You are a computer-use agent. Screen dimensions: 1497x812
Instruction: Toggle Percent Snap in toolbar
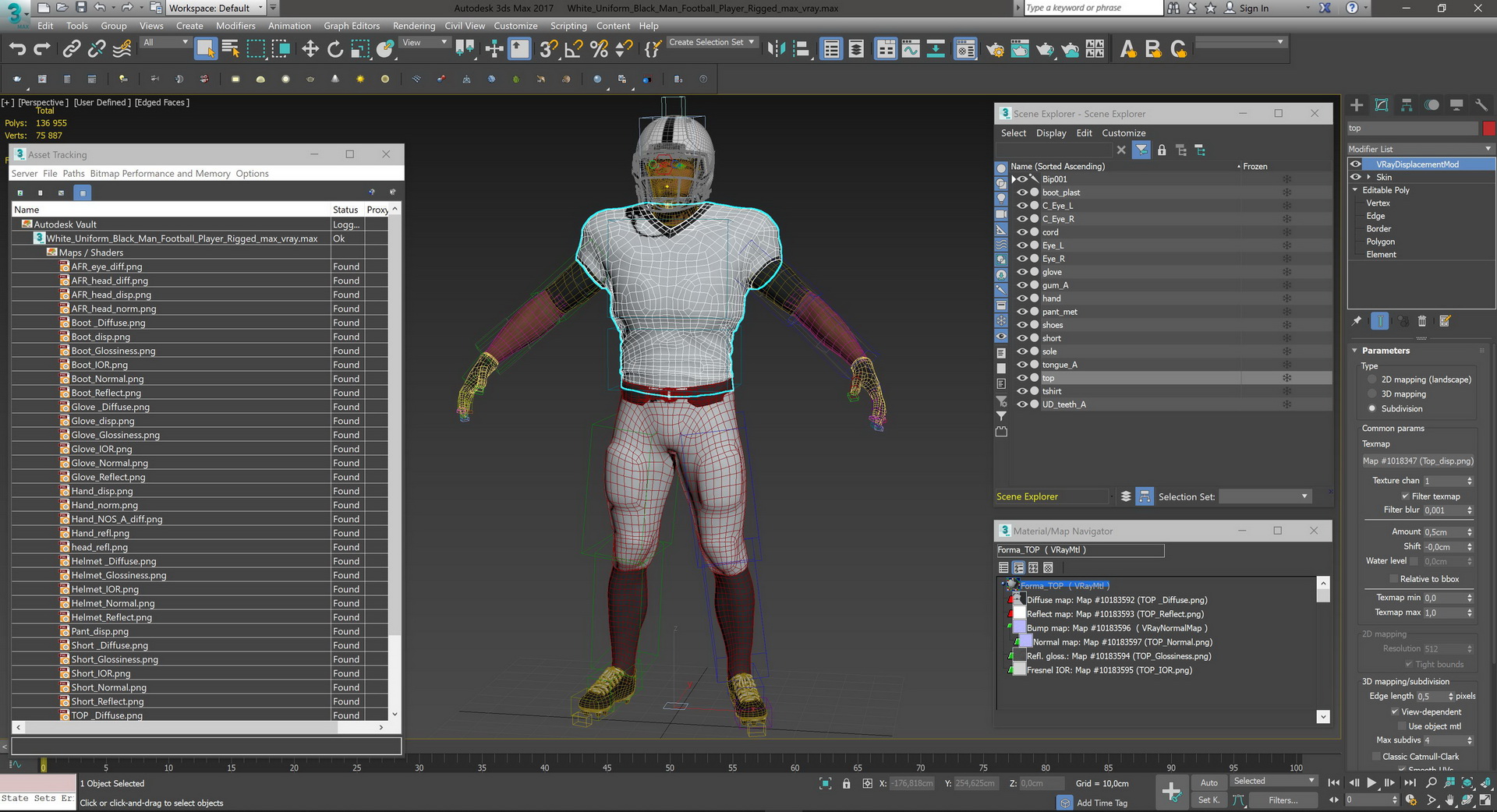(x=599, y=49)
